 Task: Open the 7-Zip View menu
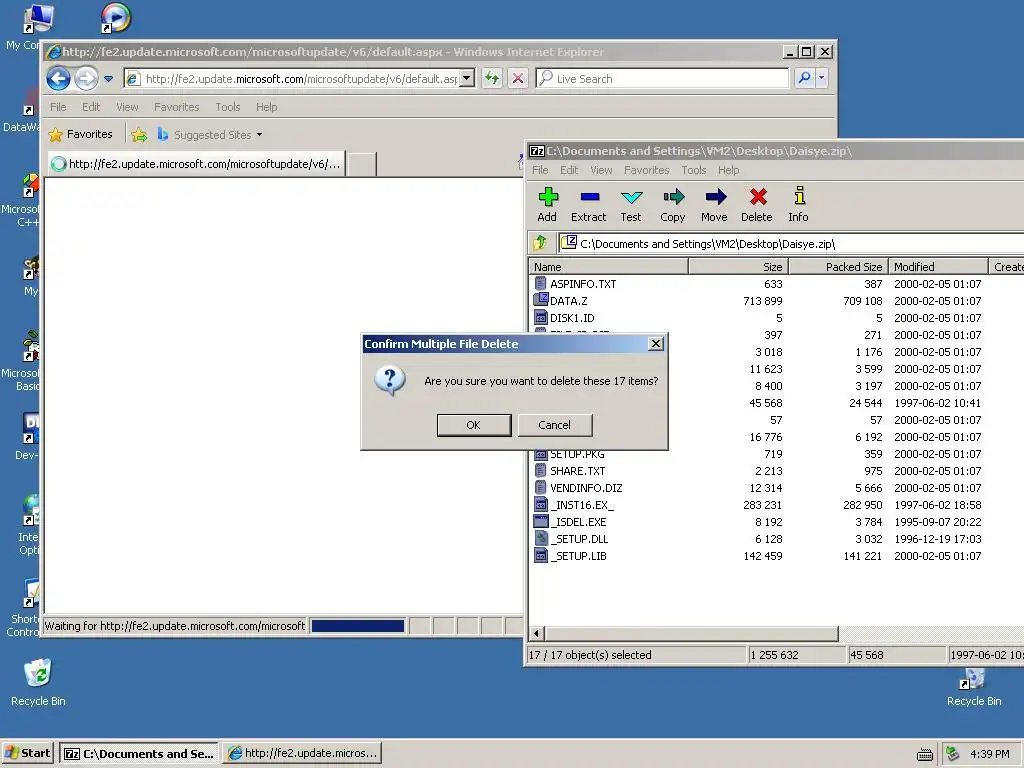pos(601,170)
